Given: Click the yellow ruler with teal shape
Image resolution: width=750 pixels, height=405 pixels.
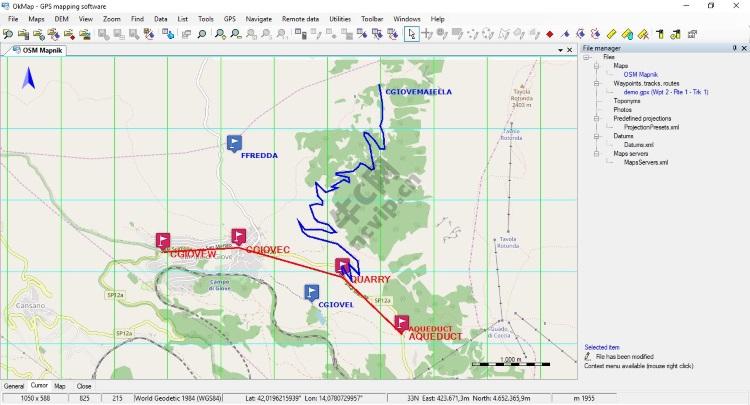Looking at the screenshot, I should point(627,34).
